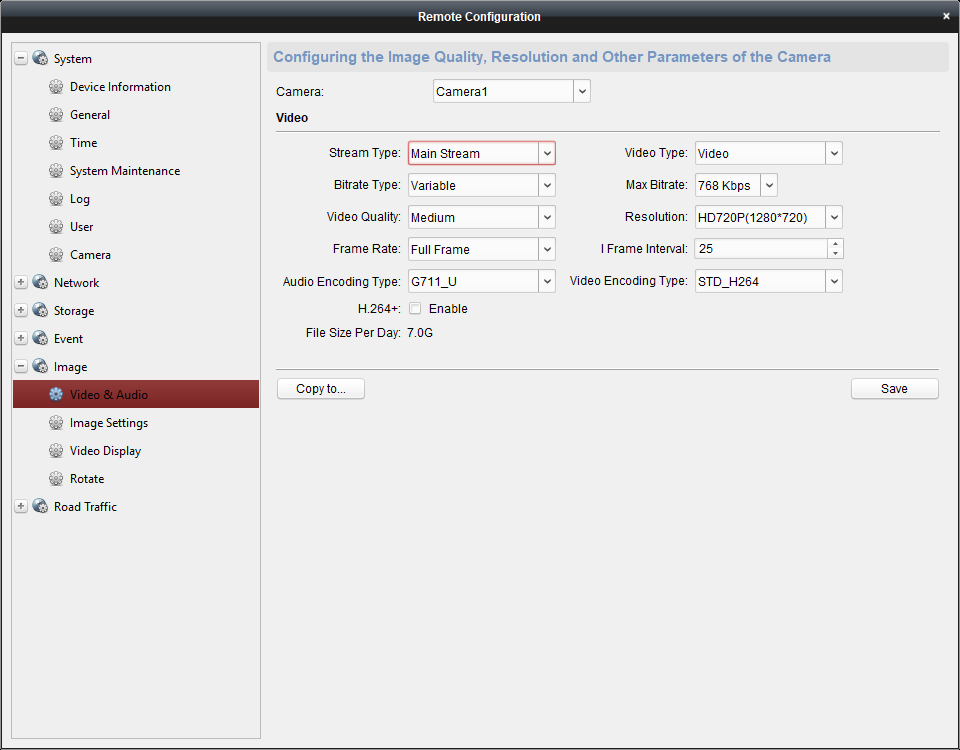
Task: Click the Road Traffic globe-gear icon
Action: coord(40,507)
